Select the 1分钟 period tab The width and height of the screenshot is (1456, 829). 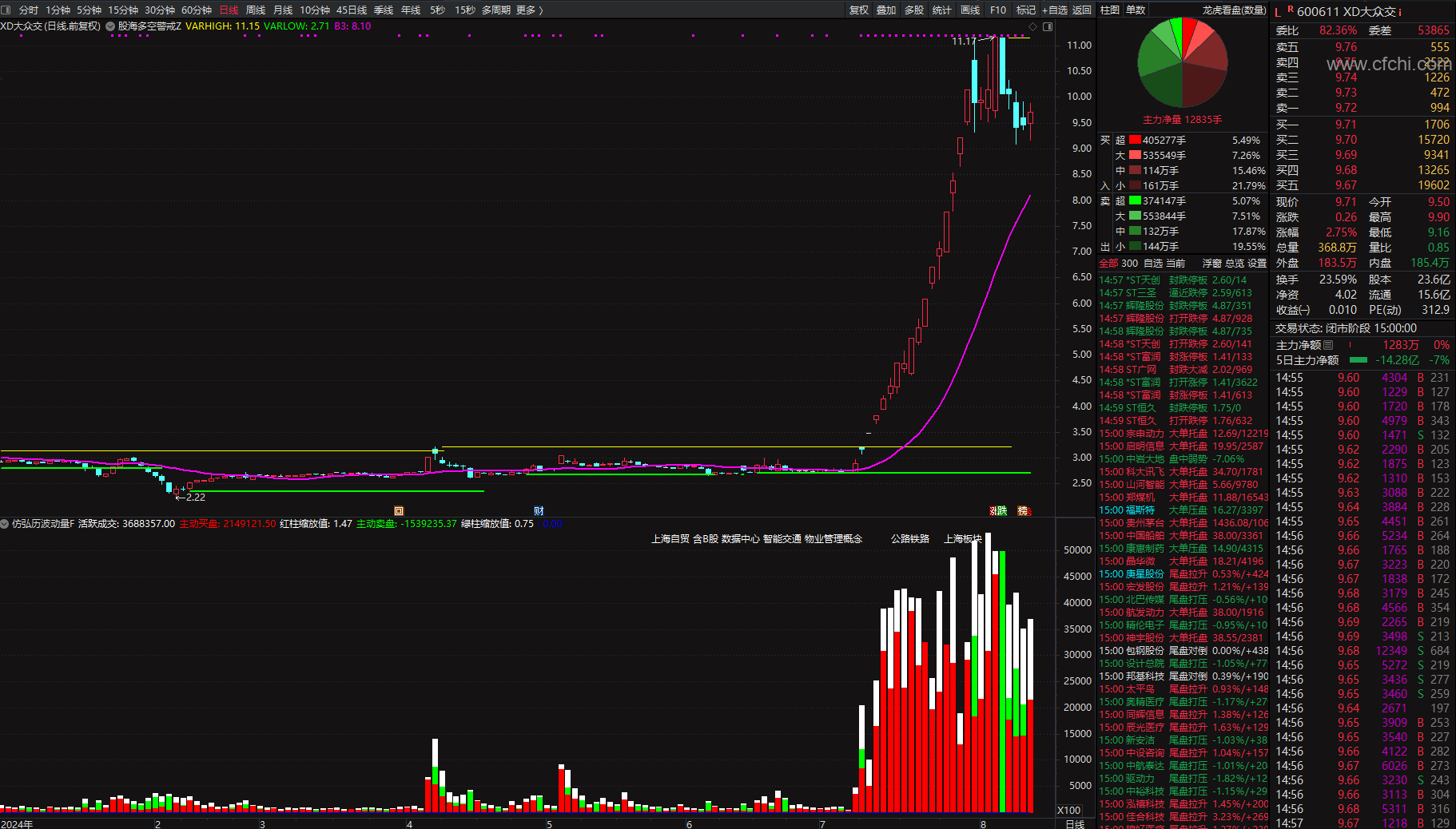click(58, 10)
